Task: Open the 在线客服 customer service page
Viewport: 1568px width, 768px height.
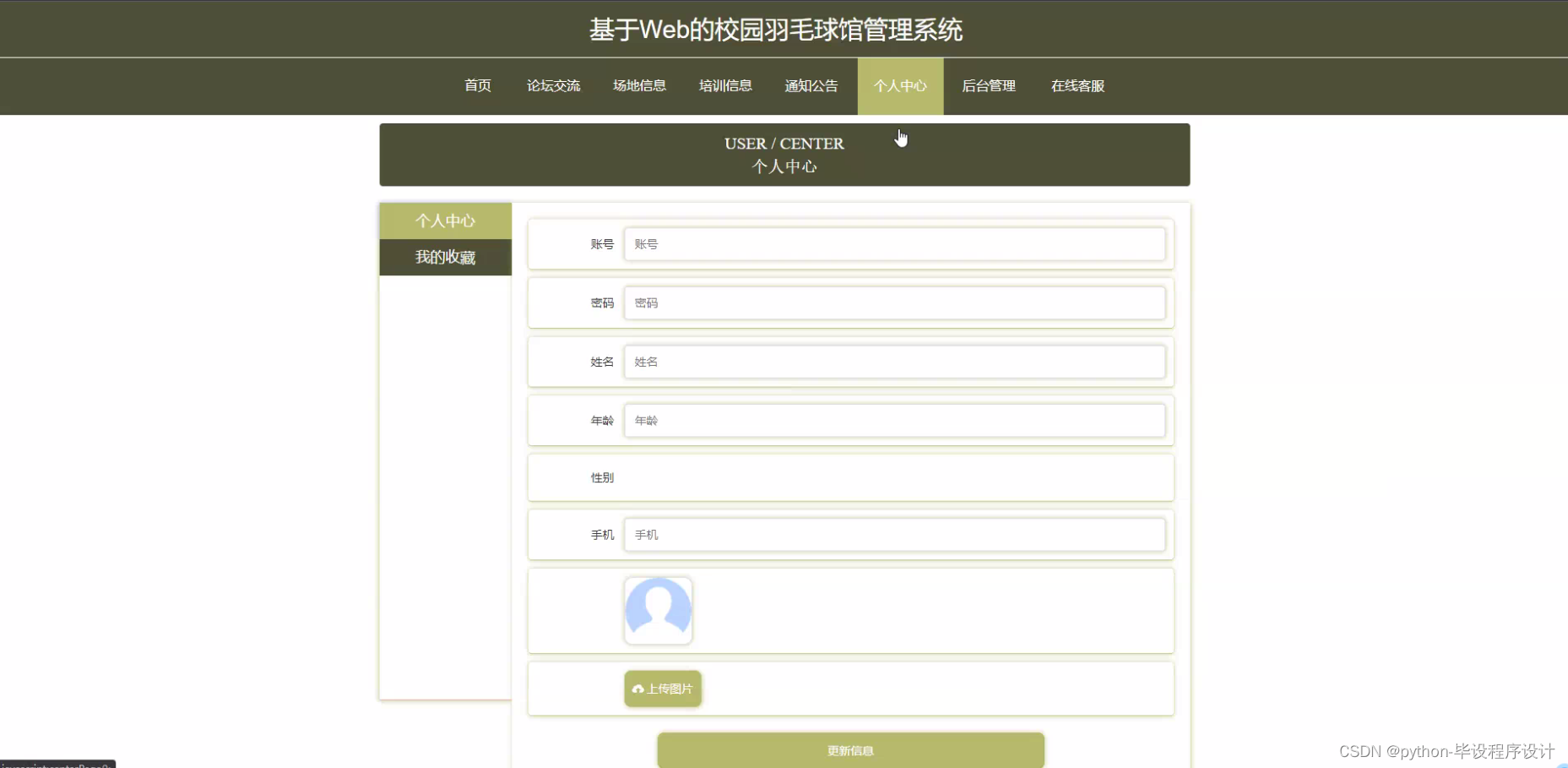Action: tap(1077, 85)
